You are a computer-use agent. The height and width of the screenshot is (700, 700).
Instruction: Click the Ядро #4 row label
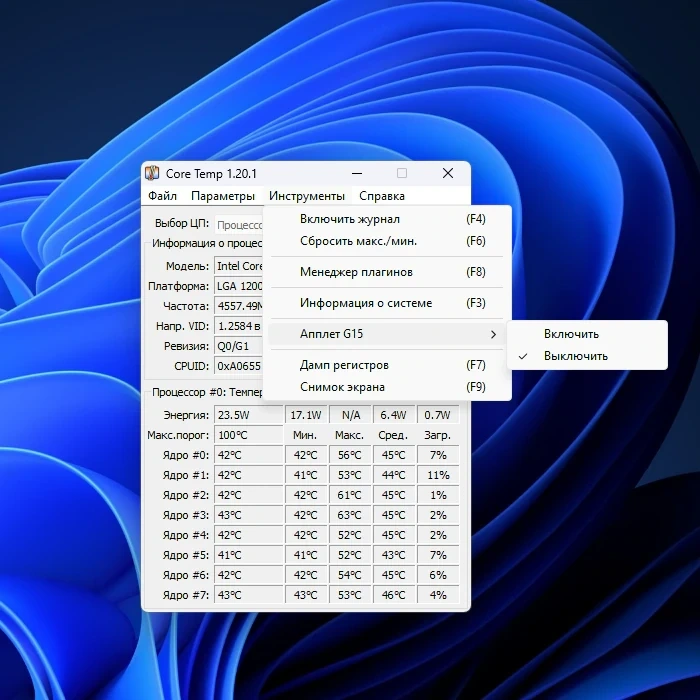[185, 535]
